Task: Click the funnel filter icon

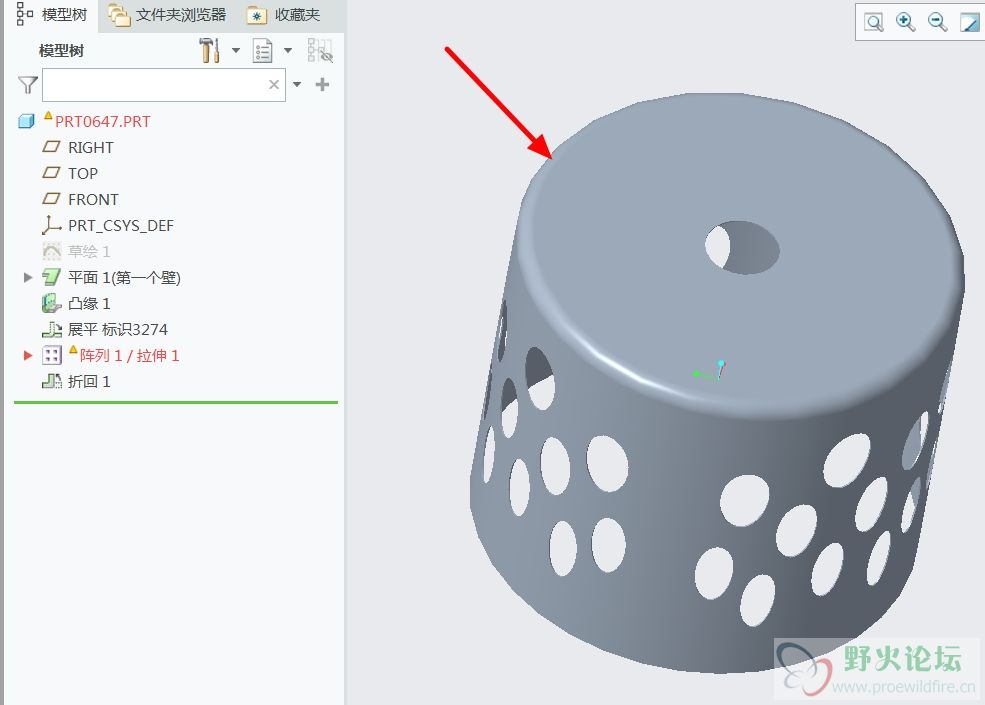Action: pos(28,85)
